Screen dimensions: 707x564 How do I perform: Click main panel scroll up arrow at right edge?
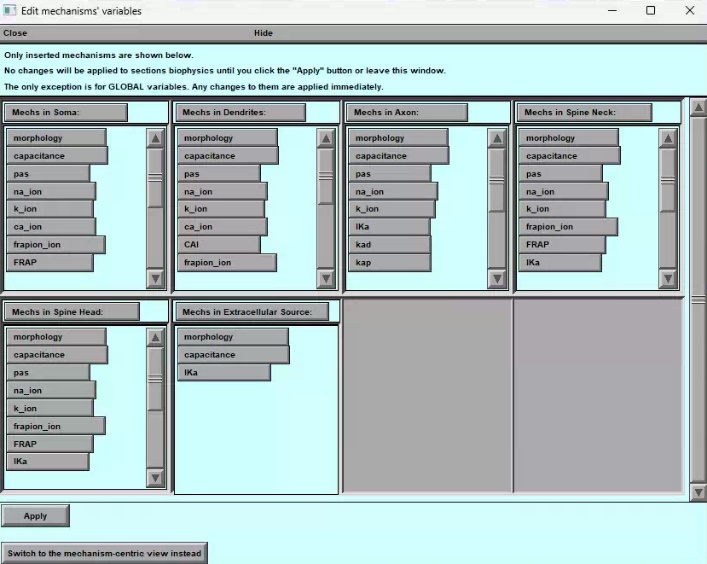point(698,107)
